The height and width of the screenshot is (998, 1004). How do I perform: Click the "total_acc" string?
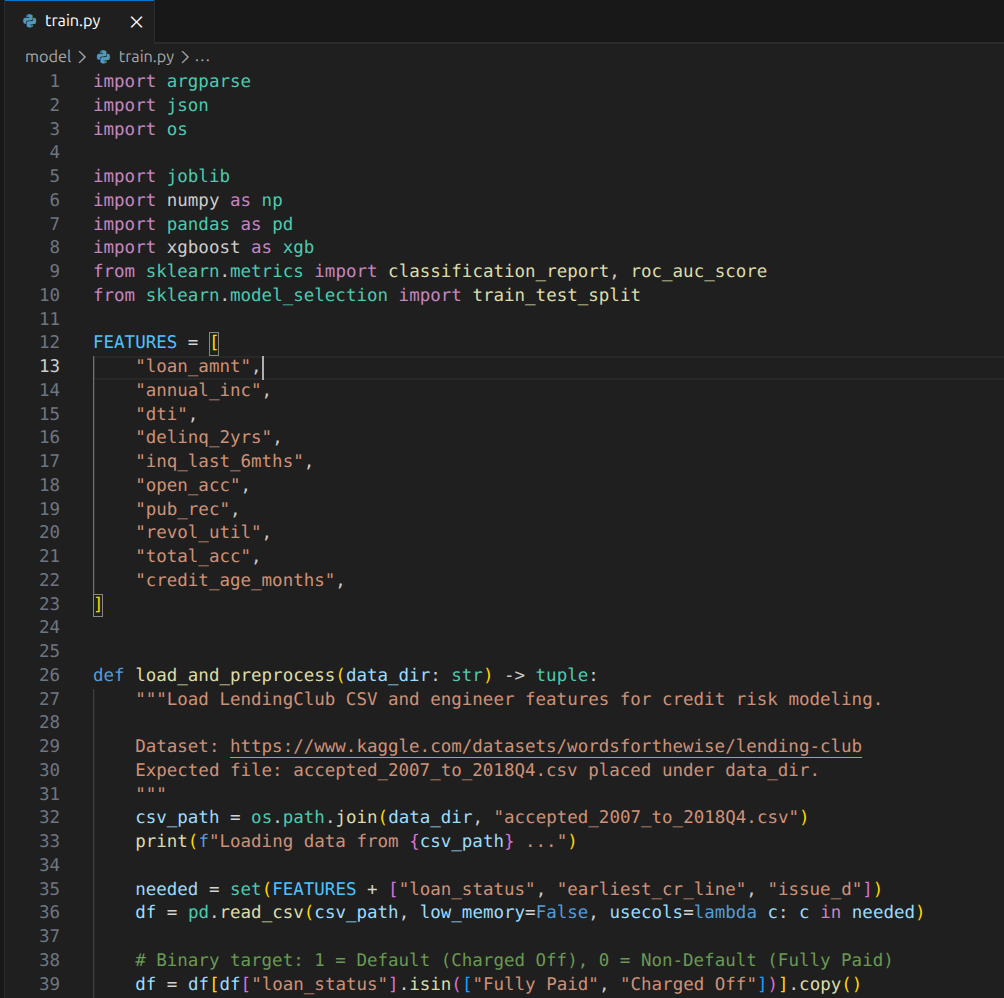193,556
